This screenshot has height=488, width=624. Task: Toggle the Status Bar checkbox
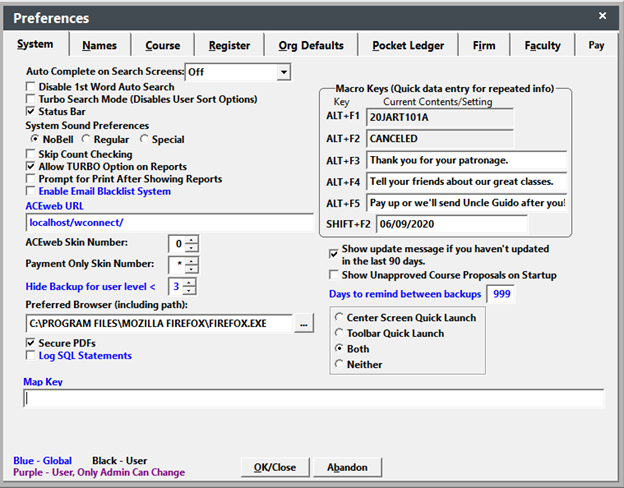[30, 112]
